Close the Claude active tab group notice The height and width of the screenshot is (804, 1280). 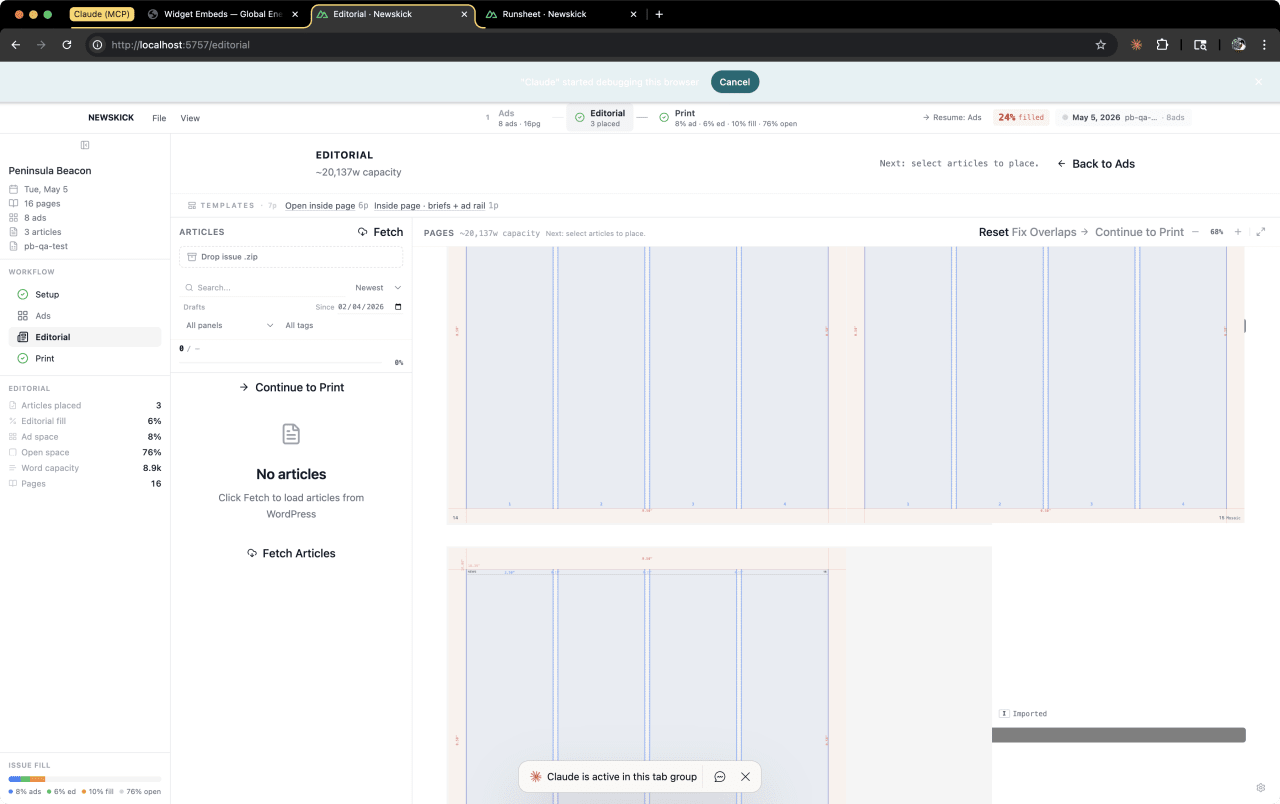[745, 777]
